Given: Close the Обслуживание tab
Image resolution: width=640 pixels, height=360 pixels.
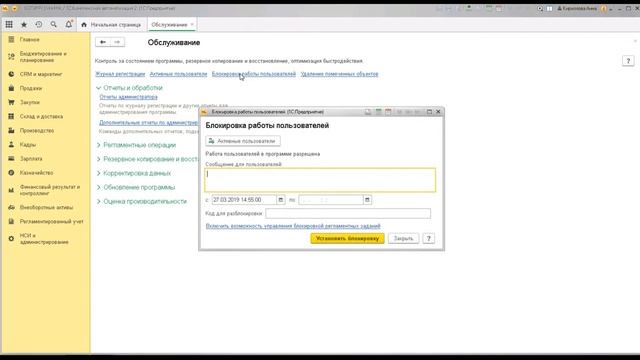Looking at the screenshot, I should coord(192,24).
